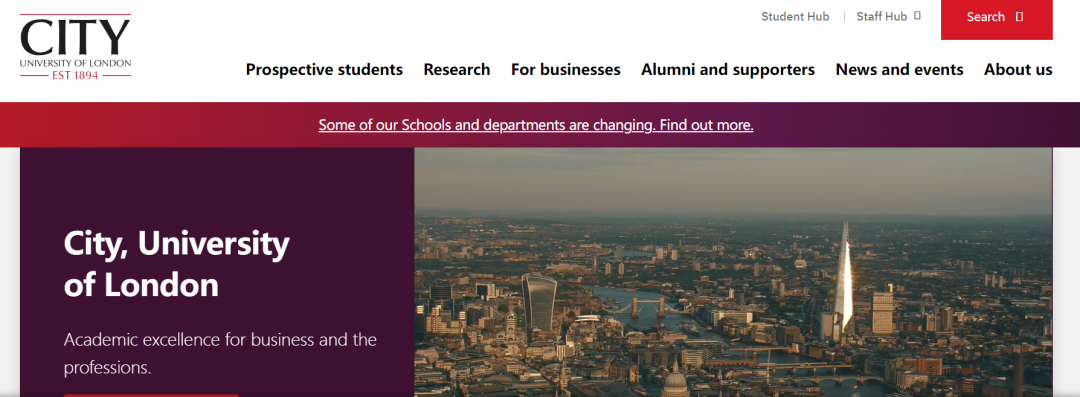This screenshot has height=397, width=1080.
Task: Open the Prospective students menu
Action: point(324,70)
